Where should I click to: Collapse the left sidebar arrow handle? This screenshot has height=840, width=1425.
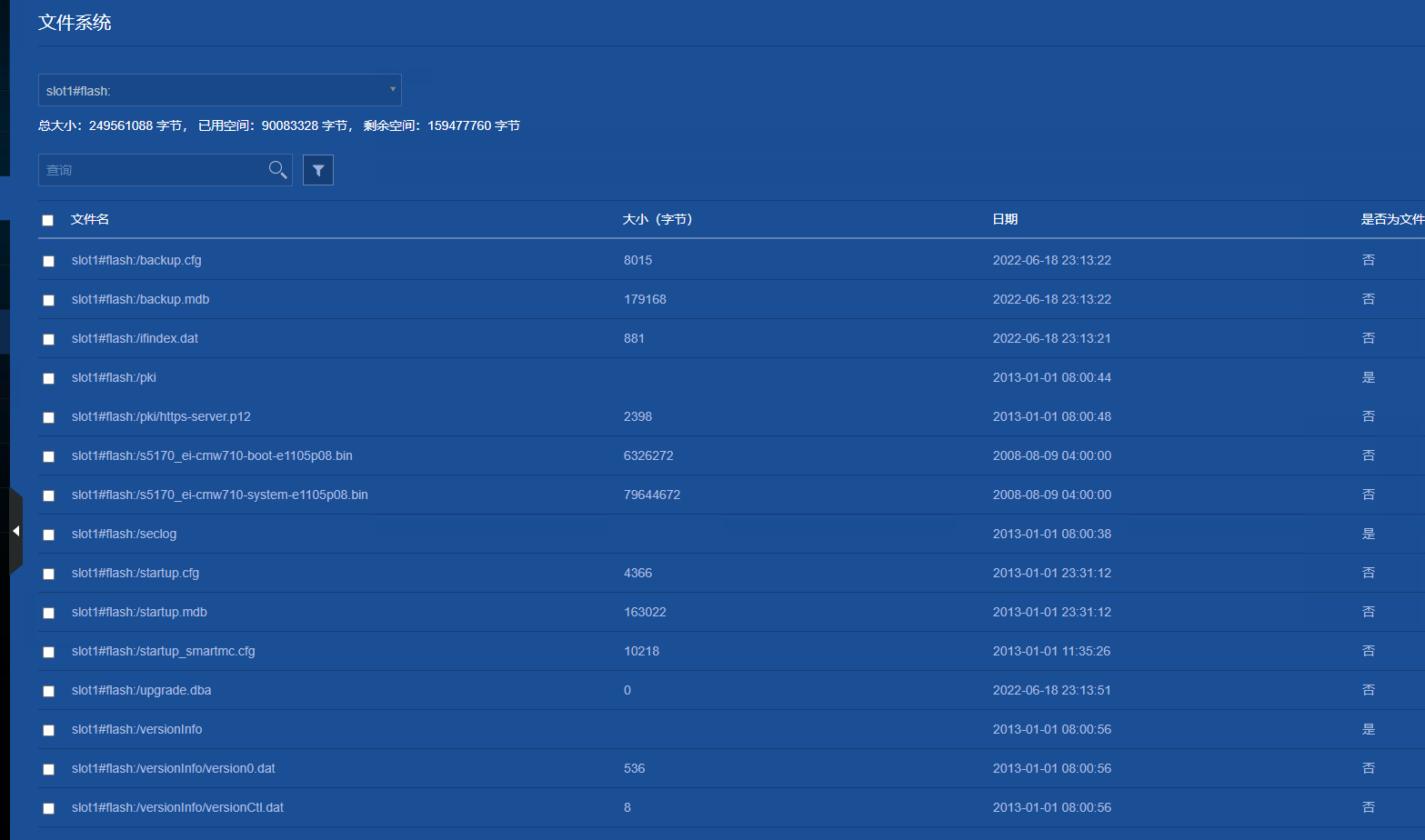pyautogui.click(x=15, y=531)
